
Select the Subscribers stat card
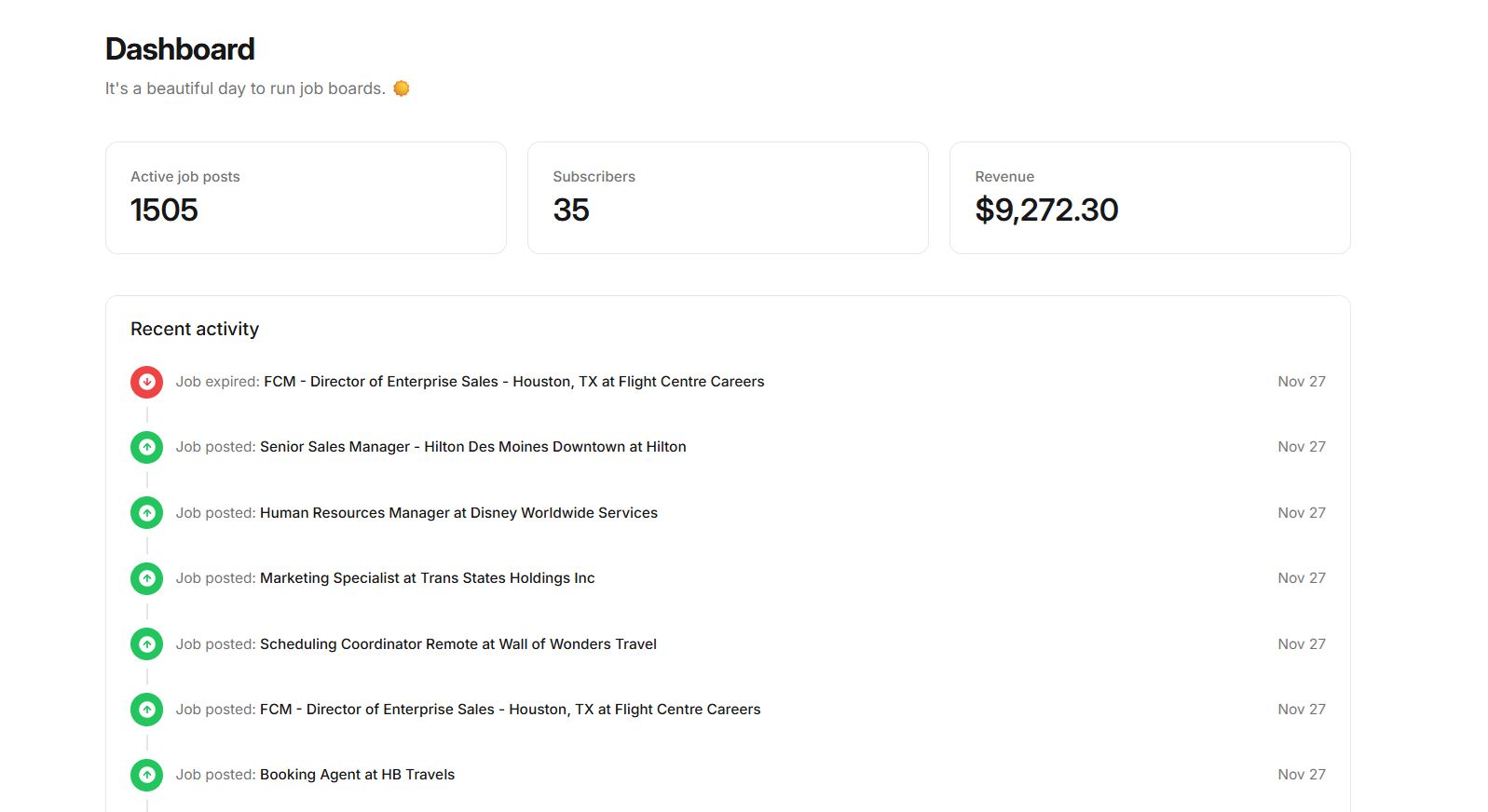pyautogui.click(x=728, y=197)
